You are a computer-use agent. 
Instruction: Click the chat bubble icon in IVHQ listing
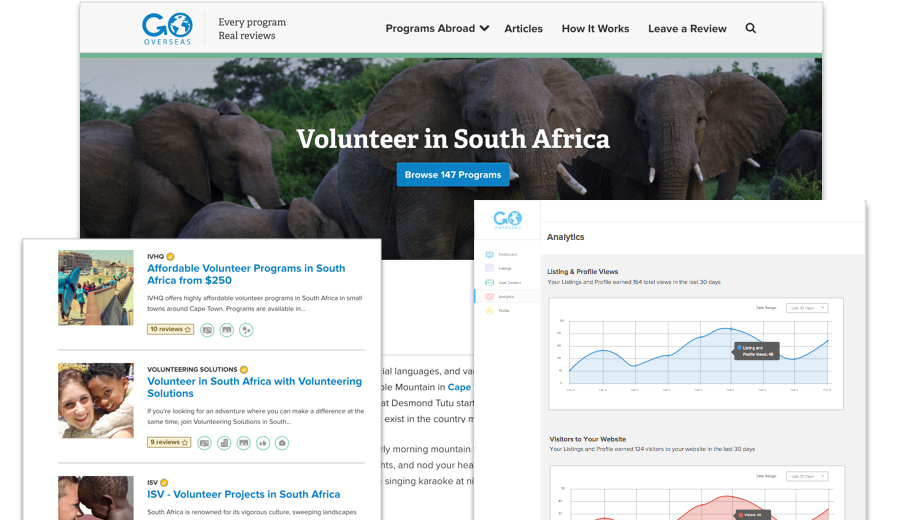click(x=207, y=330)
